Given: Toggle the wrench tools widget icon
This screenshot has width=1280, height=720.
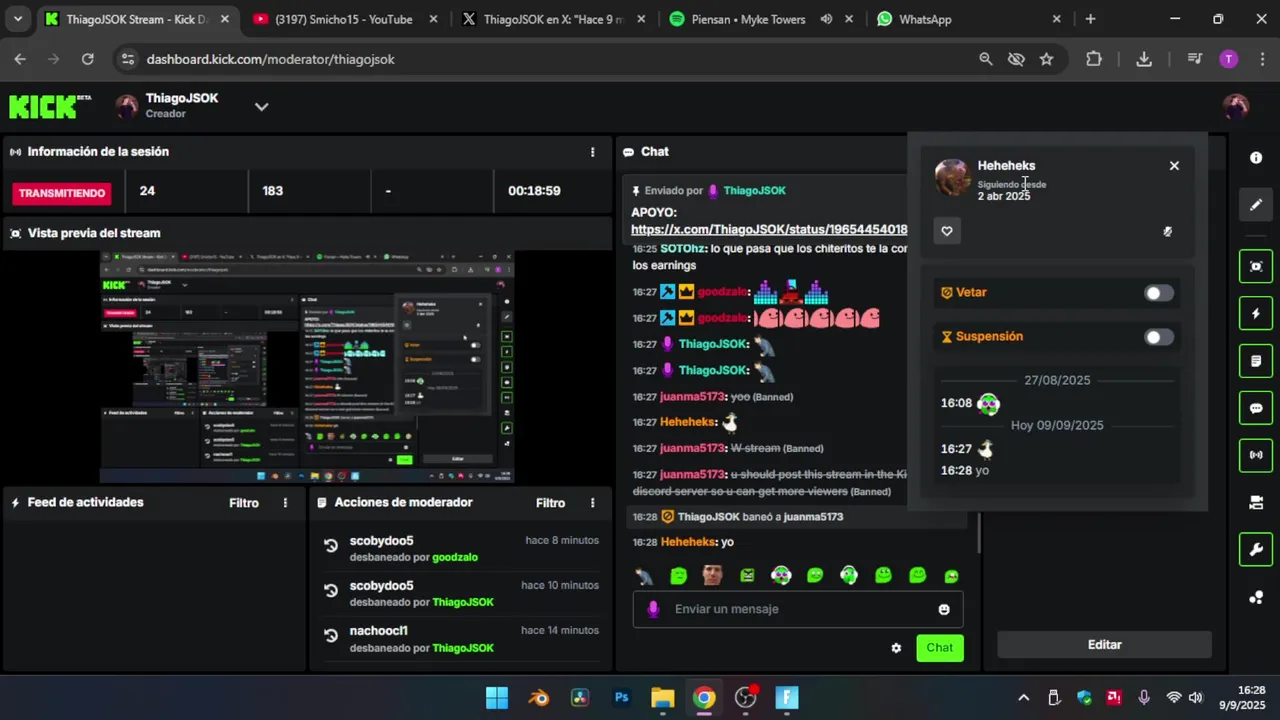Looking at the screenshot, I should (1256, 549).
